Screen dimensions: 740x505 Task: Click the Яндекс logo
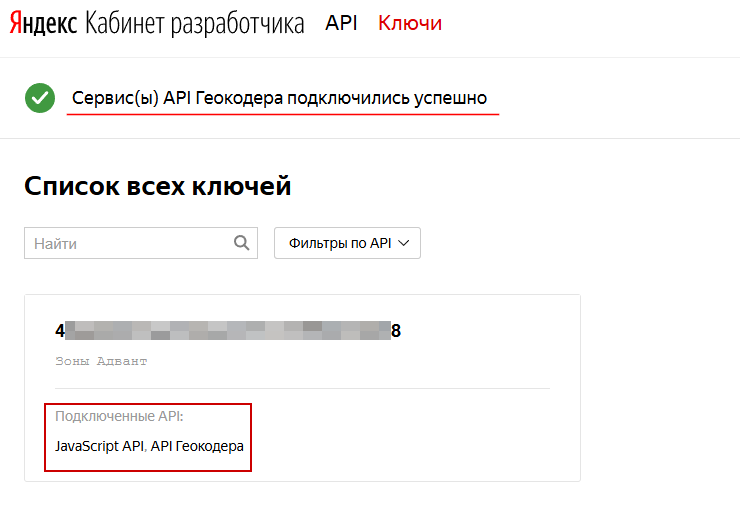click(x=43, y=23)
